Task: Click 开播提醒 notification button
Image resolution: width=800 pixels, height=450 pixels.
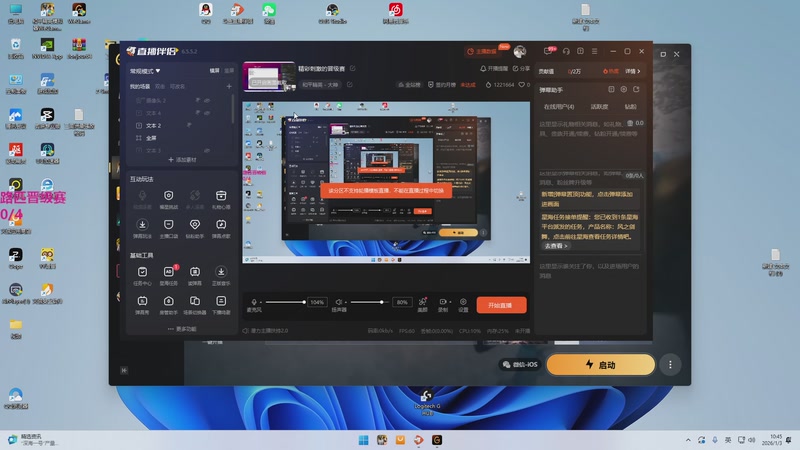Action: coord(494,68)
